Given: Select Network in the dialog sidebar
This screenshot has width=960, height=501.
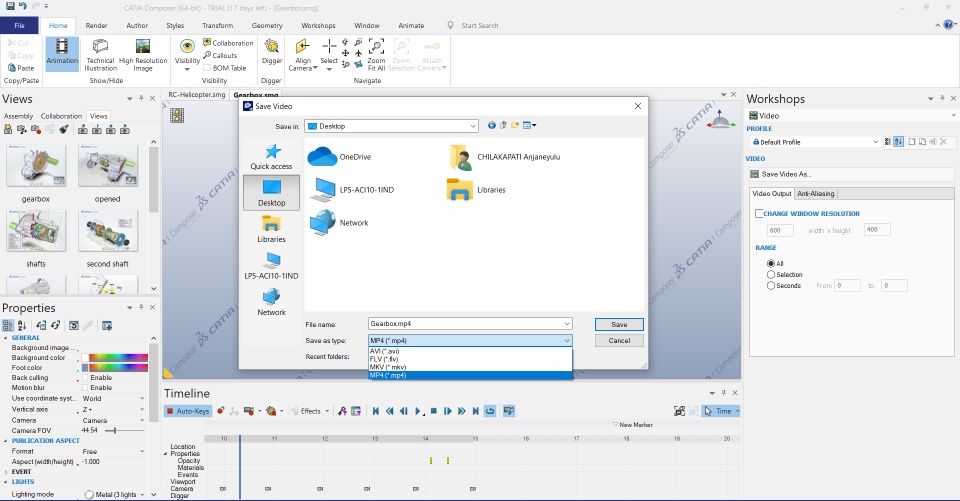Looking at the screenshot, I should coord(271,303).
